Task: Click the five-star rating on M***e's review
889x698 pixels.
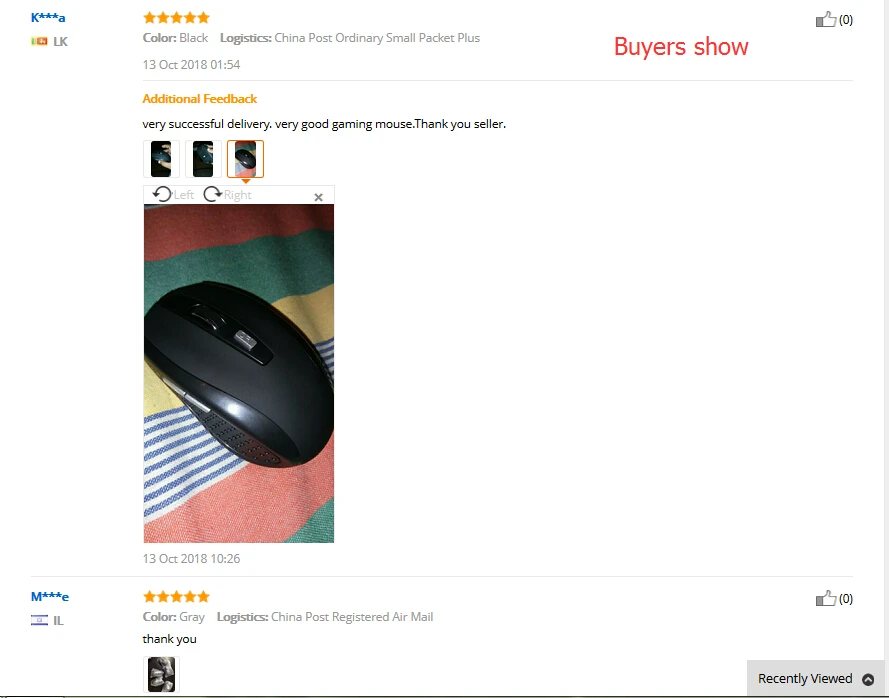Action: coord(176,597)
